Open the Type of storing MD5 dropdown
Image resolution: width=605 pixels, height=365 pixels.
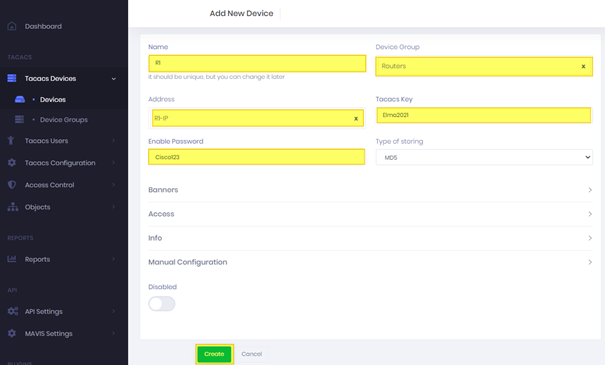(484, 157)
